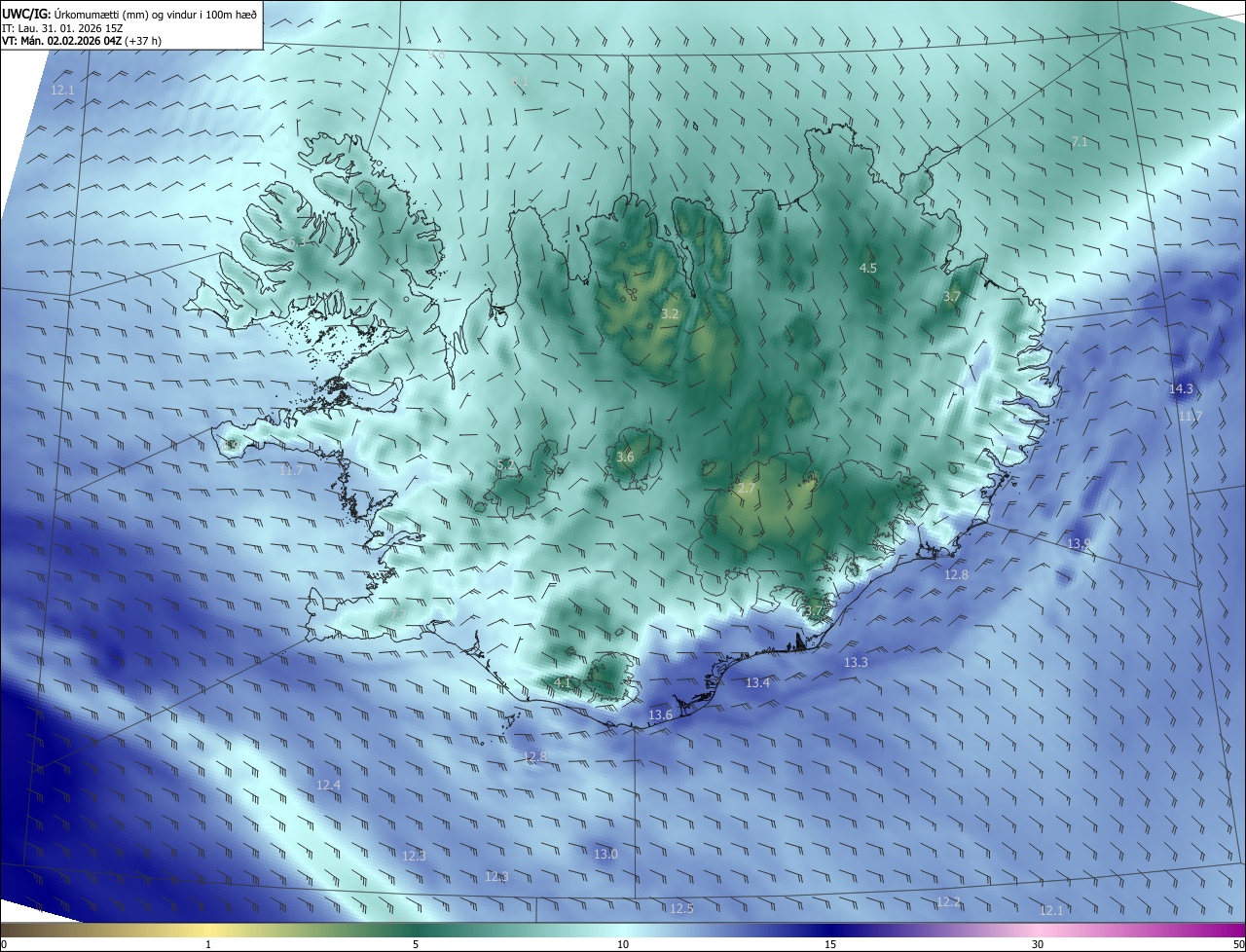This screenshot has width=1246, height=952.
Task: Select the 4.1 value in the south
Action: pyautogui.click(x=563, y=683)
